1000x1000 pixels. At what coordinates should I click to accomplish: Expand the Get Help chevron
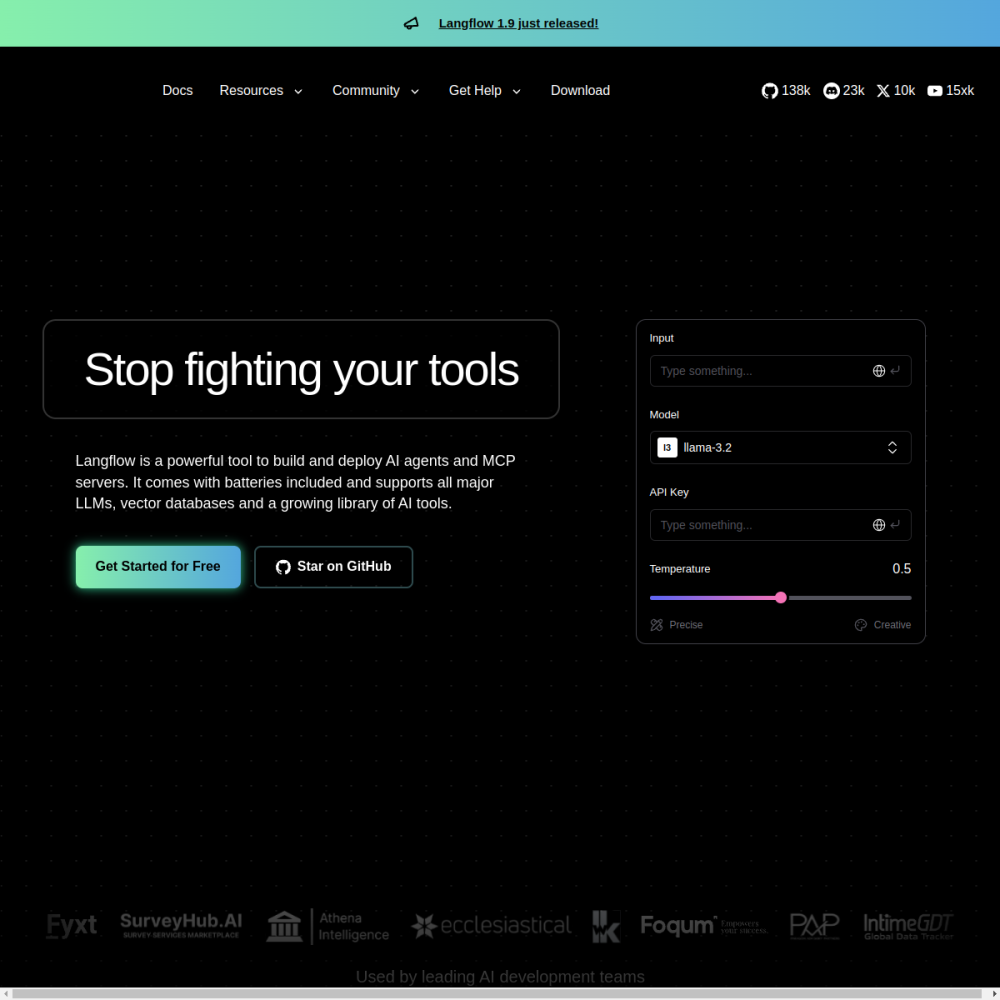coord(517,91)
